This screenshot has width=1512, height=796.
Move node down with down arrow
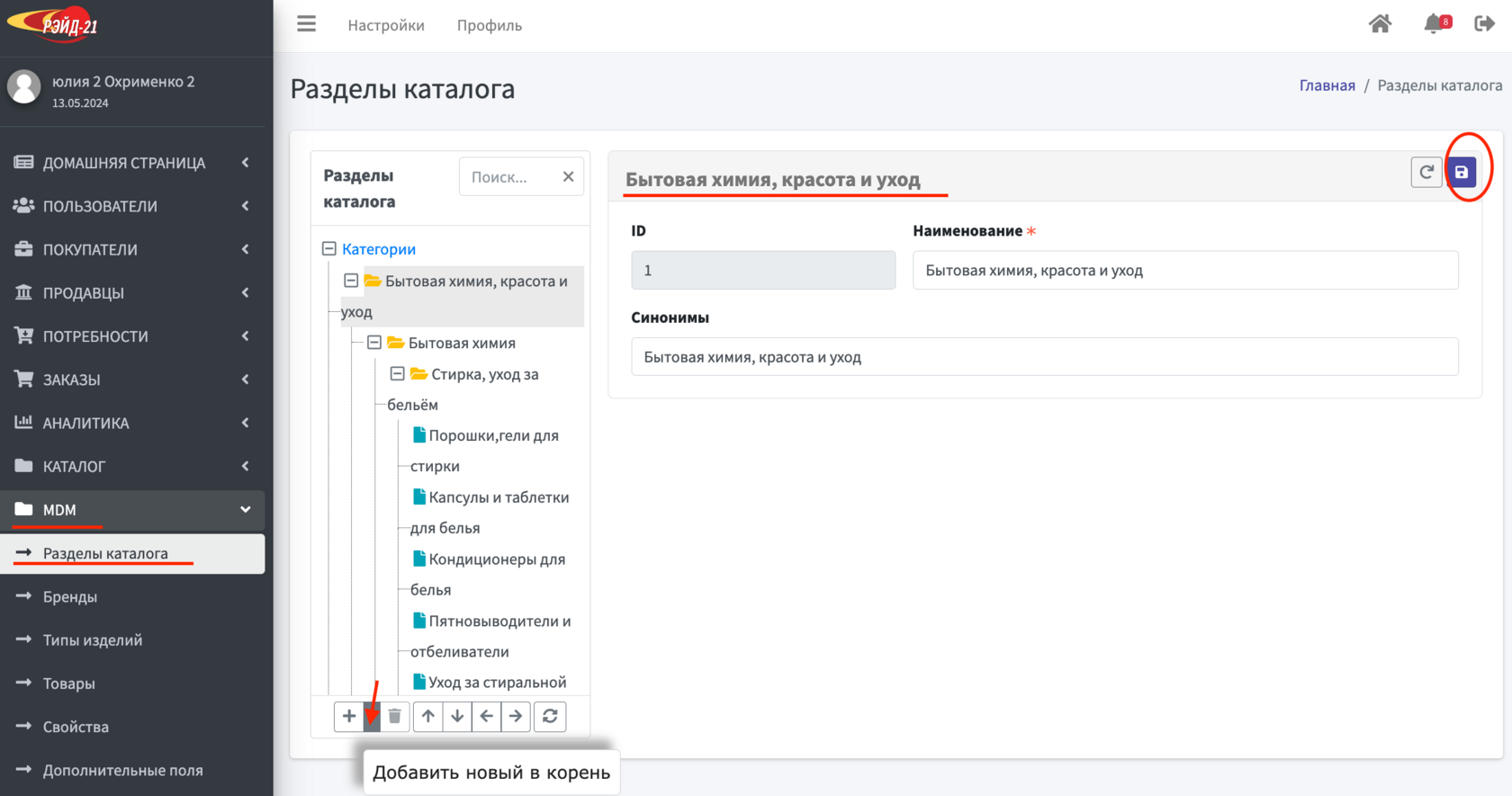457,717
